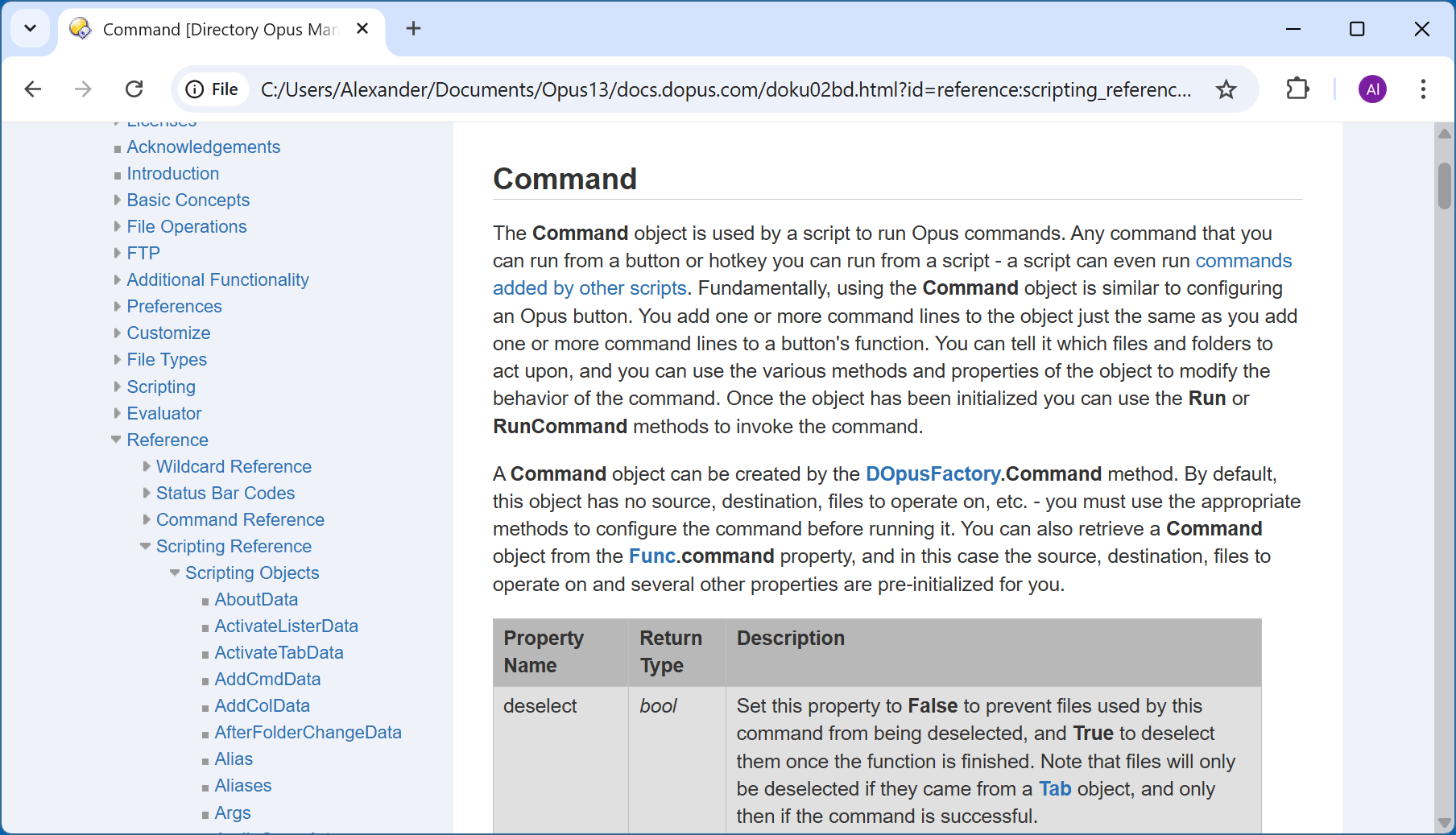Open the tab search dropdown
Viewport: 1456px width, 835px height.
[x=30, y=29]
